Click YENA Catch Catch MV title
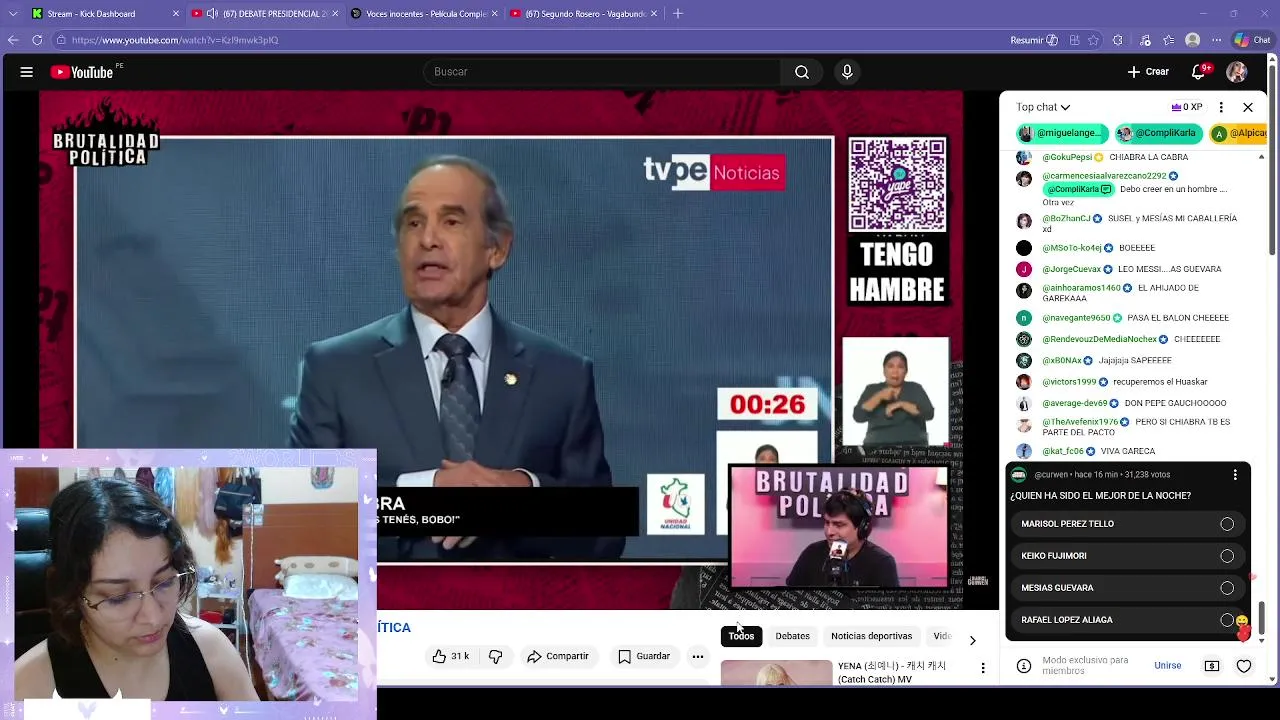 click(892, 672)
